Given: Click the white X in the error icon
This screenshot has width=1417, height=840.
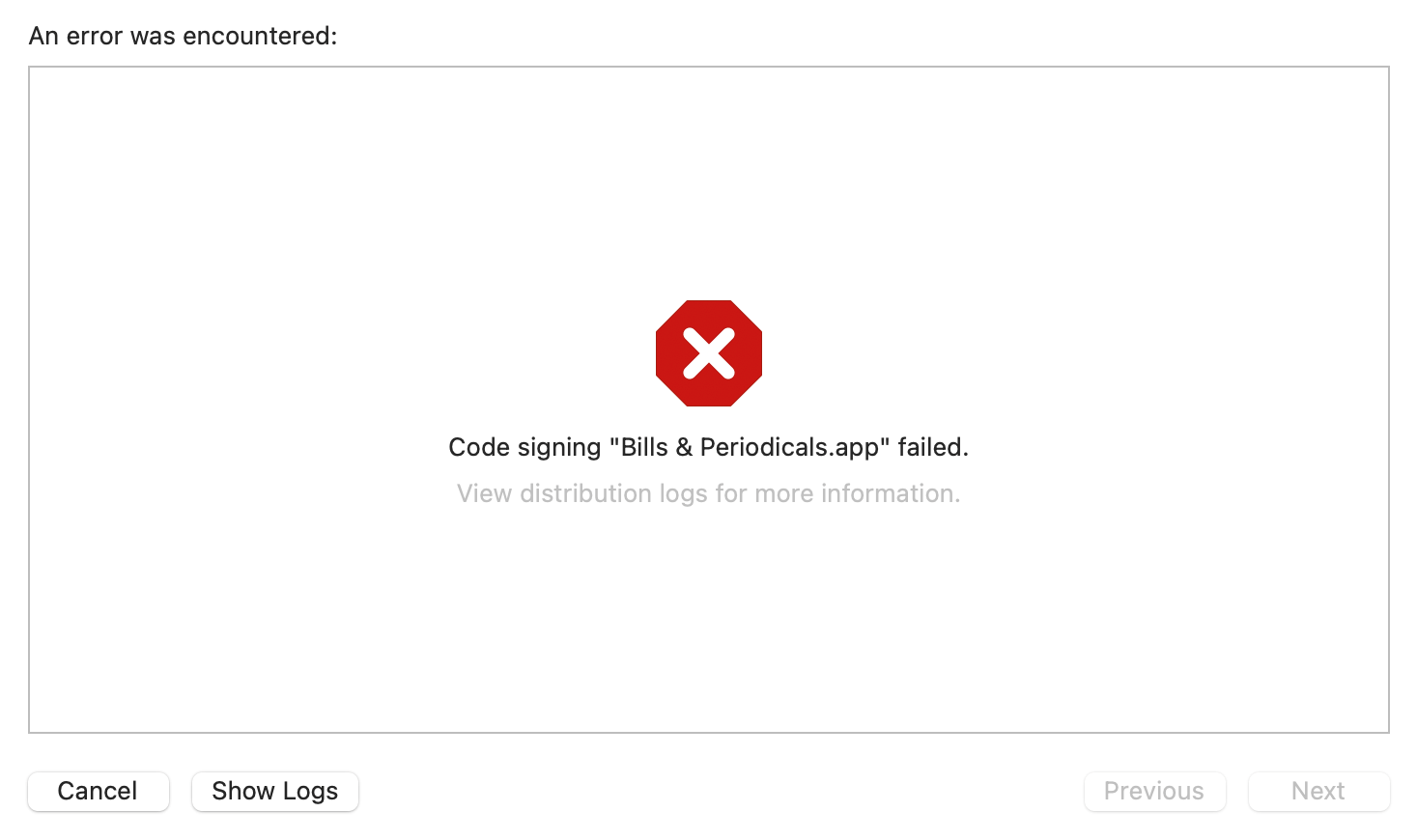Looking at the screenshot, I should [708, 352].
